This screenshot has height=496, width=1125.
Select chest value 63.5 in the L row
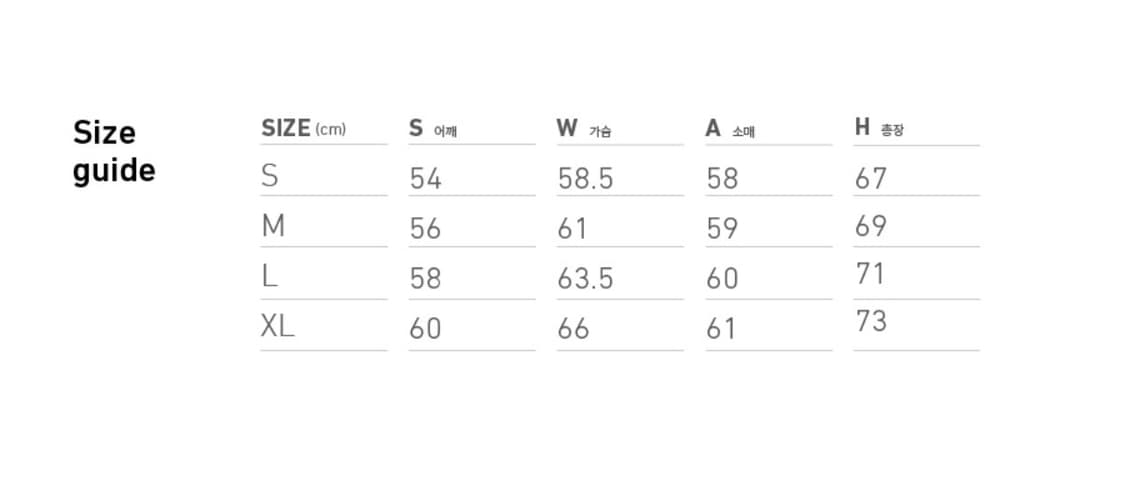pyautogui.click(x=585, y=279)
